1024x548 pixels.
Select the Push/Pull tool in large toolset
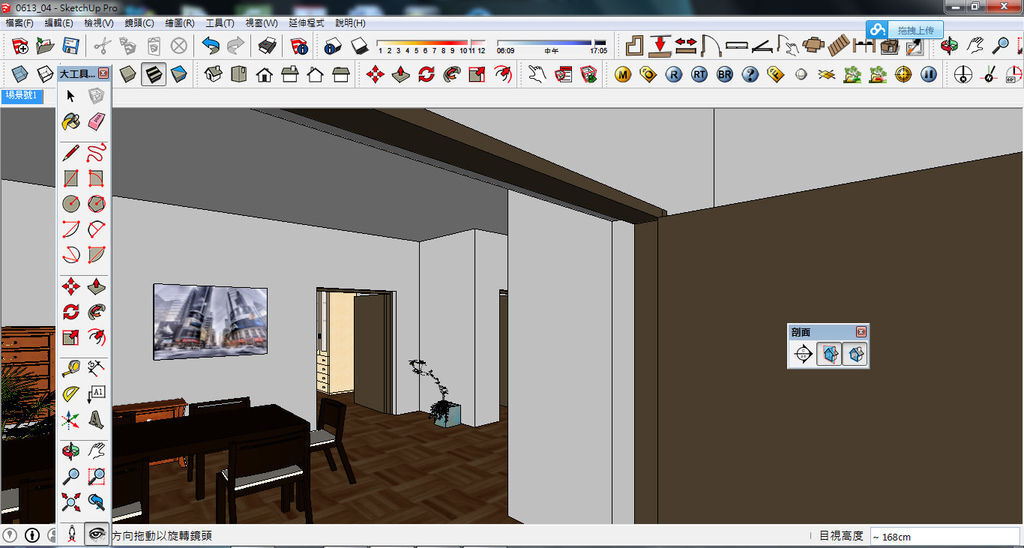[x=97, y=286]
